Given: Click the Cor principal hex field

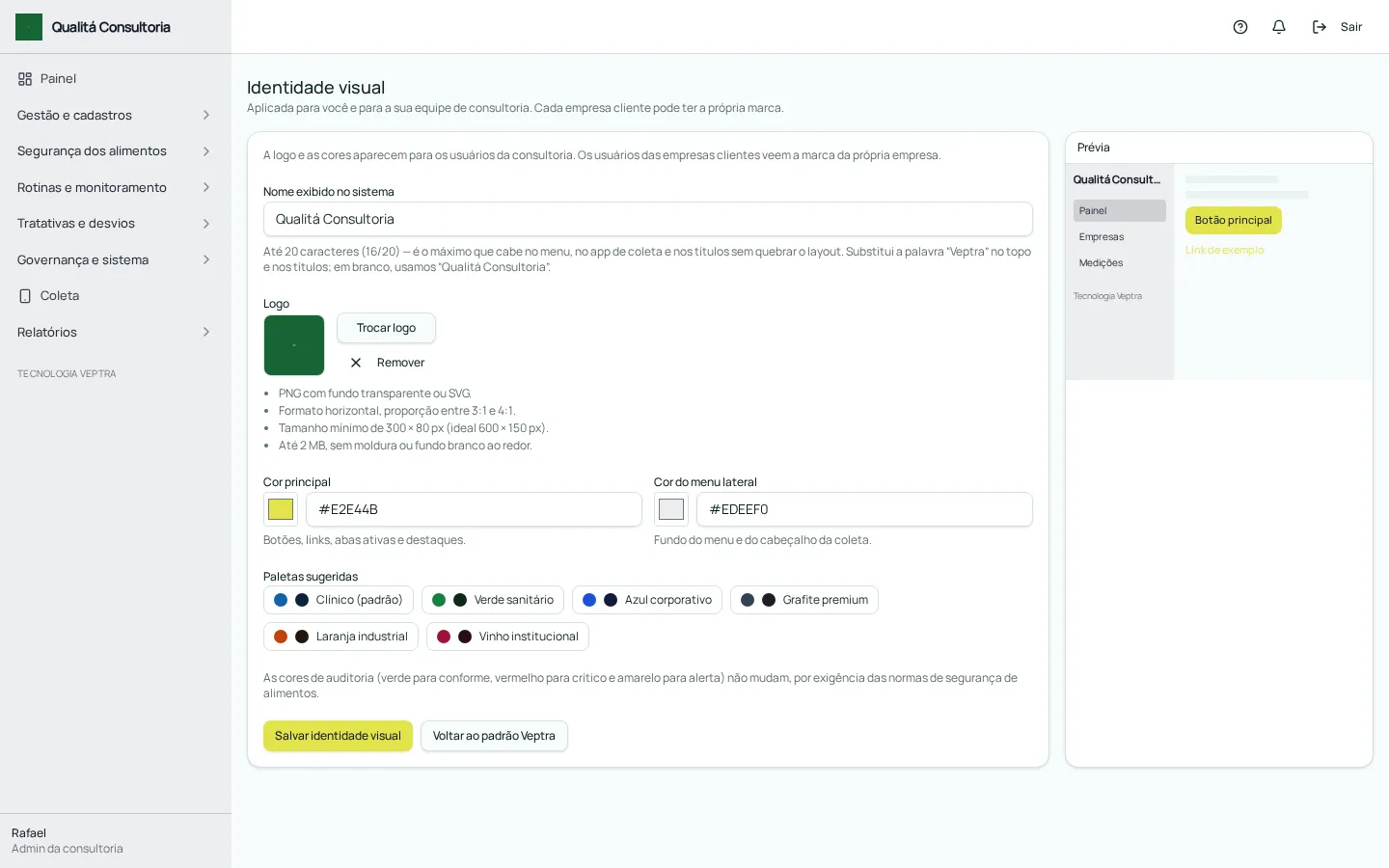Looking at the screenshot, I should coord(474,509).
